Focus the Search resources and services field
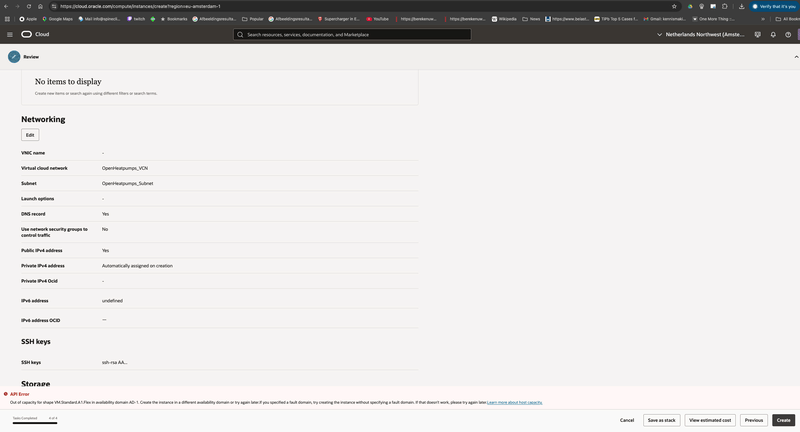 (352, 34)
